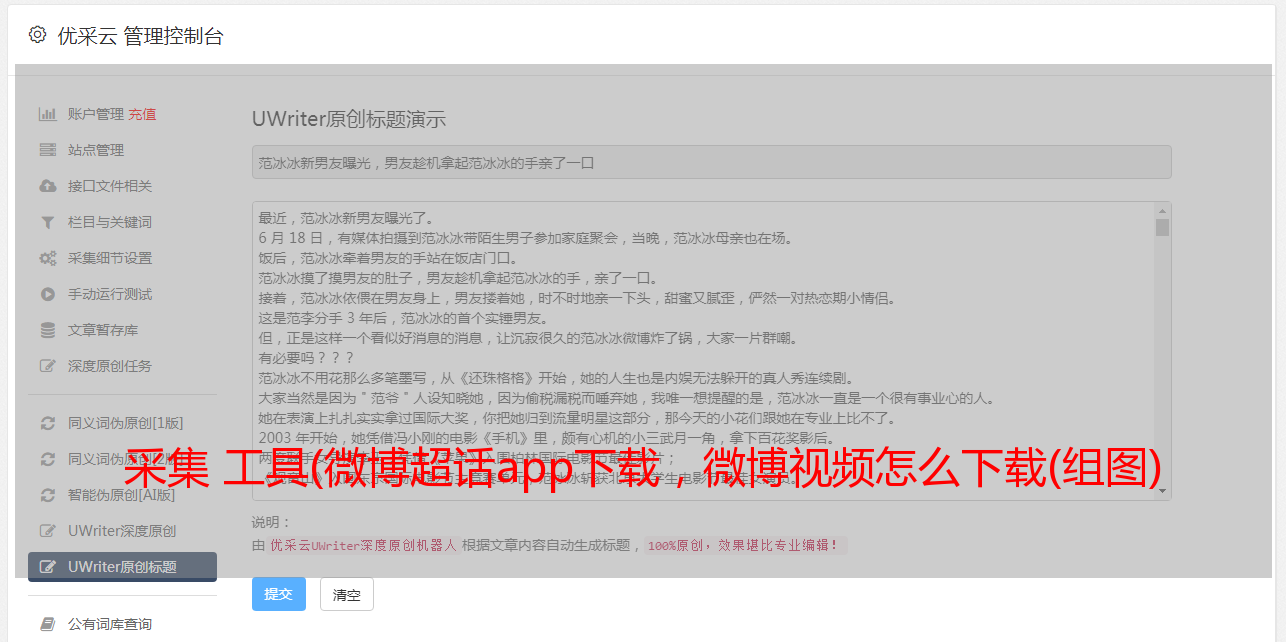Viewport: 1286px width, 642px height.
Task: Click the filter icon for 栏目与关键词
Action: [x=47, y=222]
